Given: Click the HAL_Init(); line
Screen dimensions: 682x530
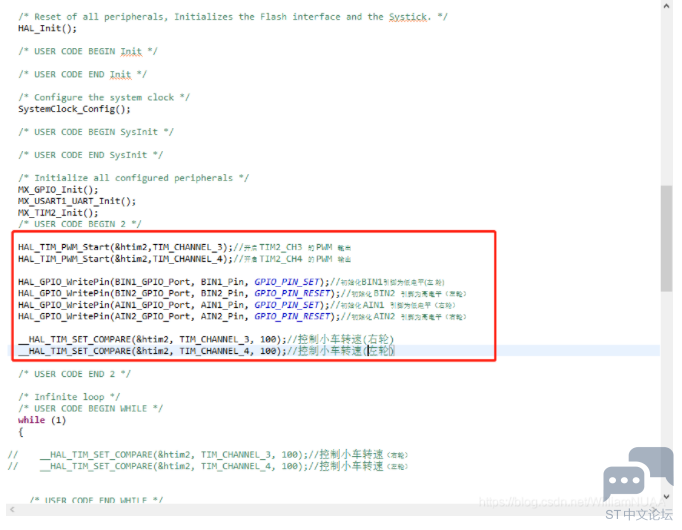Looking at the screenshot, I should [47, 28].
